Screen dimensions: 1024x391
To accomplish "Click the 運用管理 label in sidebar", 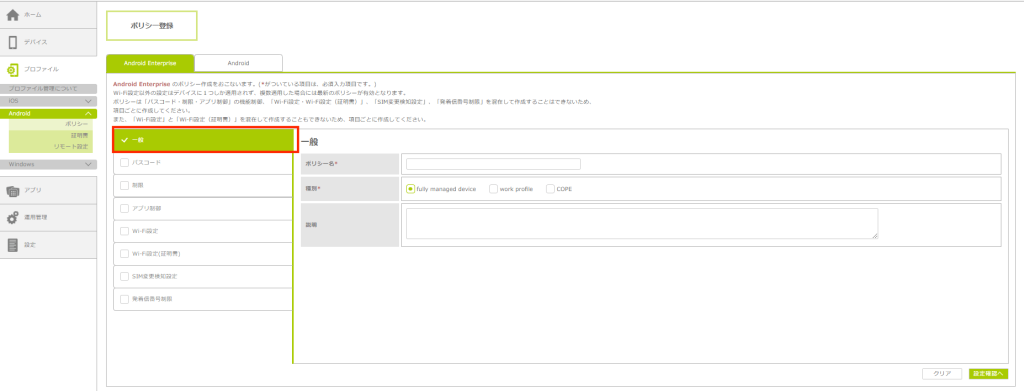I will pos(35,218).
